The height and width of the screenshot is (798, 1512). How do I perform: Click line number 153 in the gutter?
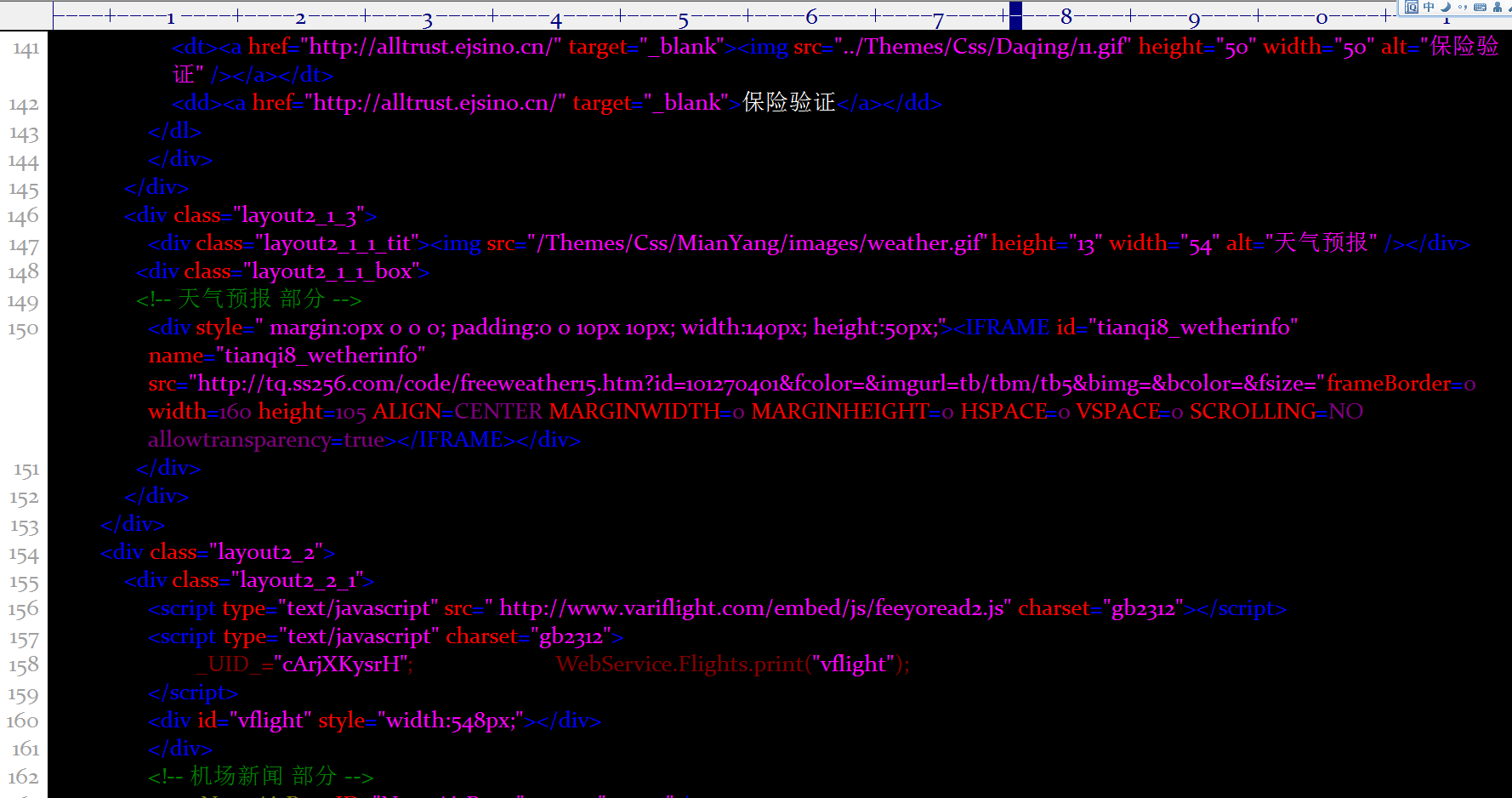24,527
